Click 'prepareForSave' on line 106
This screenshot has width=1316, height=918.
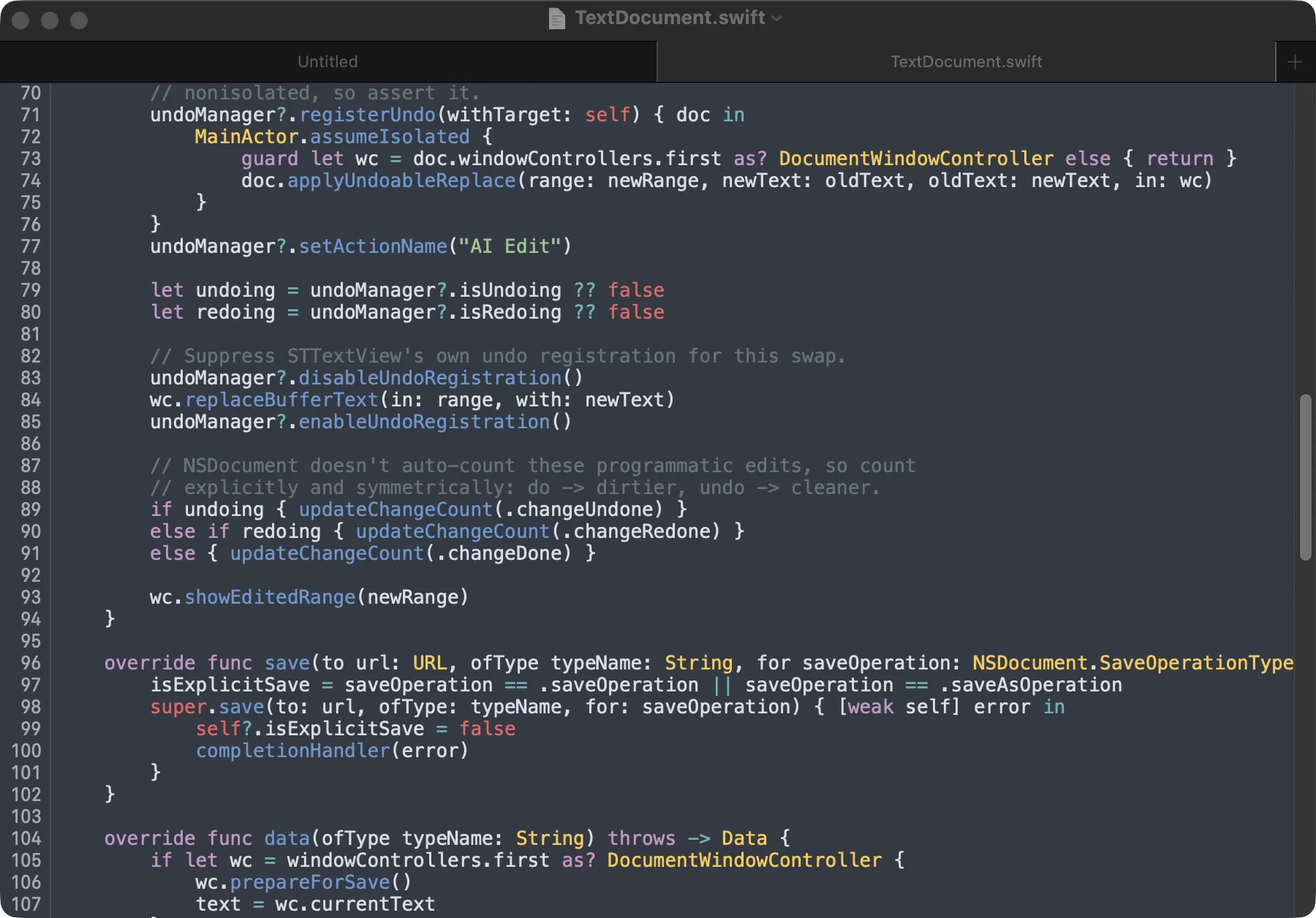(310, 882)
